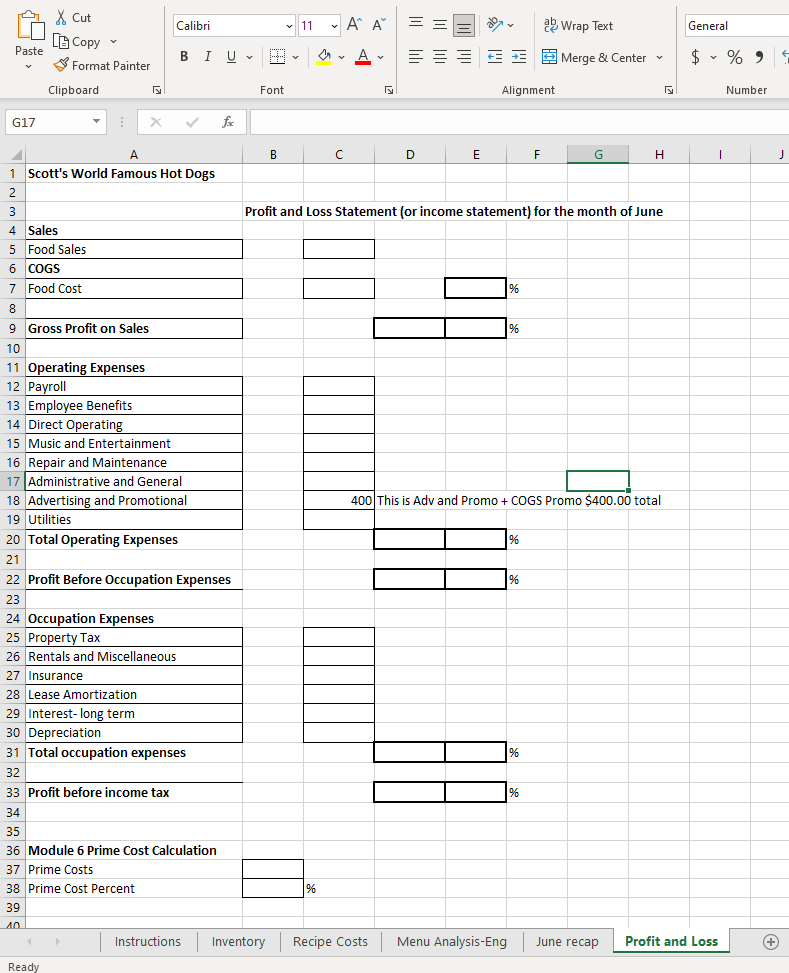
Task: Toggle underline formatting
Action: click(x=232, y=57)
